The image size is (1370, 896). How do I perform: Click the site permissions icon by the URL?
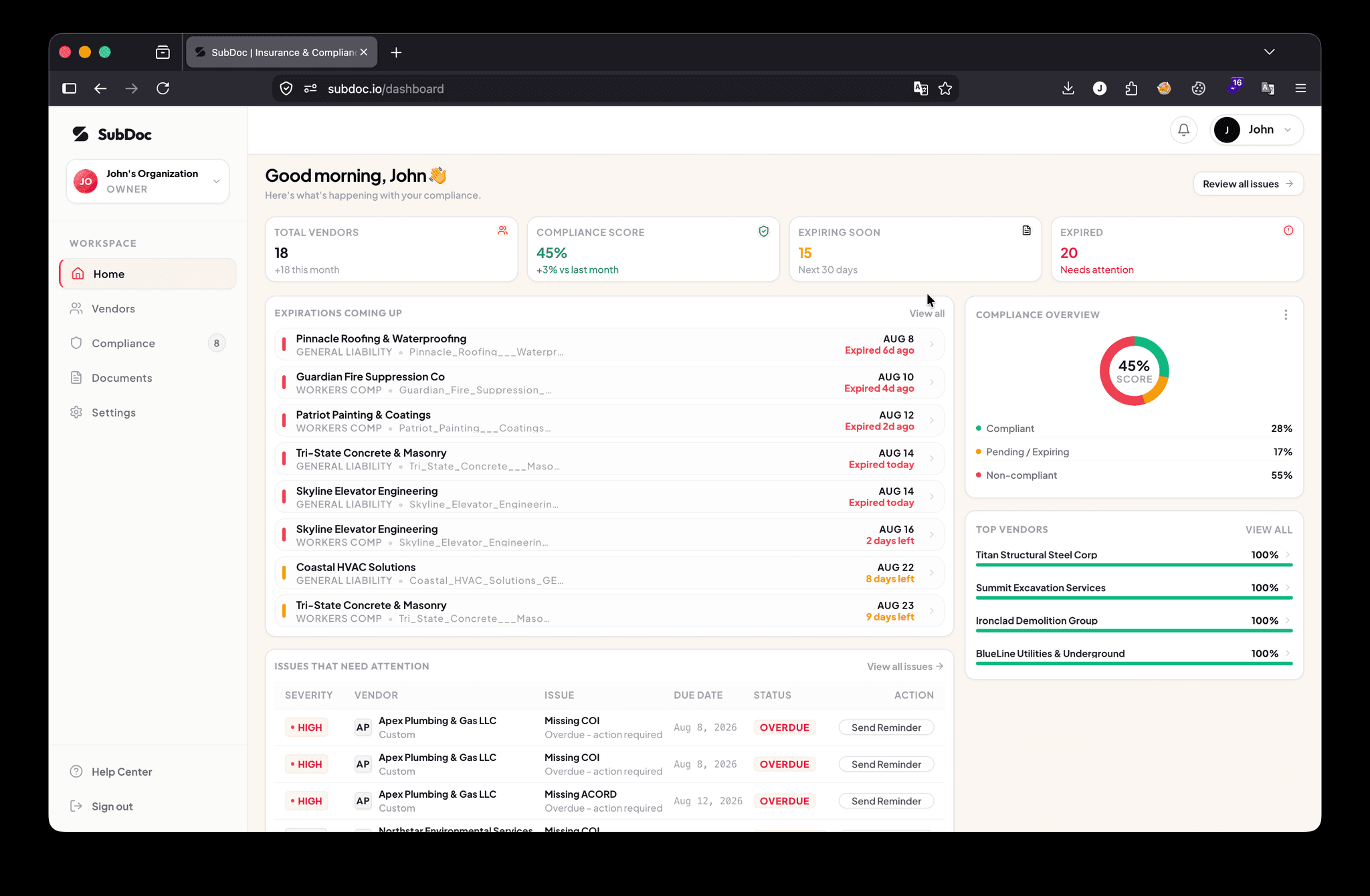click(310, 88)
